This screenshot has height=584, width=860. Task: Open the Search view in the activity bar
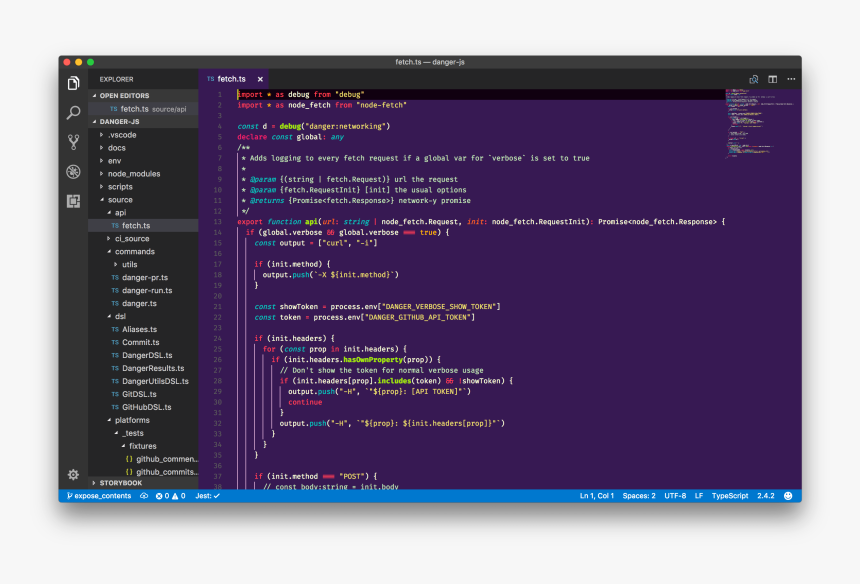[x=72, y=113]
